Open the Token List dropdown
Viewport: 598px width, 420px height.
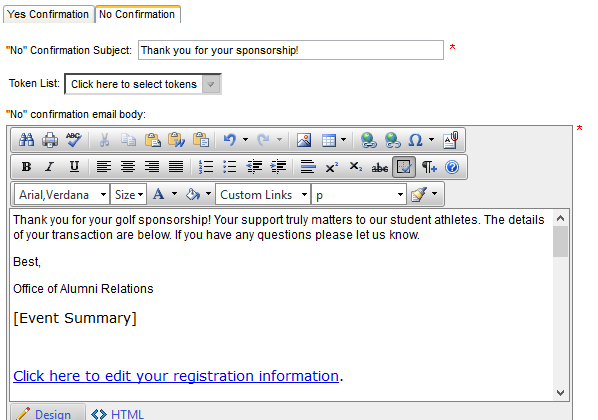click(143, 84)
